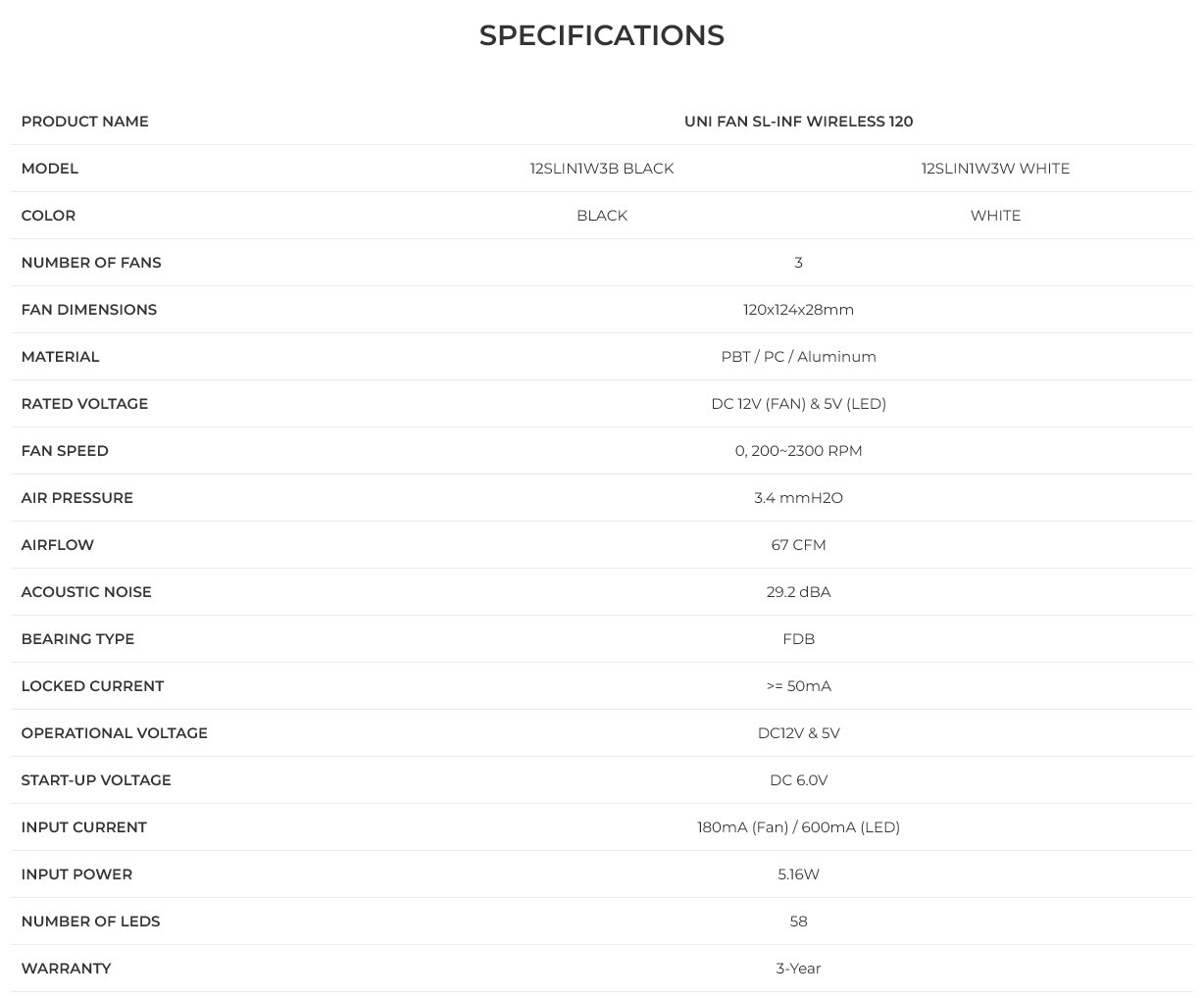Viewport: 1204px width, 998px height.
Task: Select the FDB bearing type value
Action: point(798,639)
